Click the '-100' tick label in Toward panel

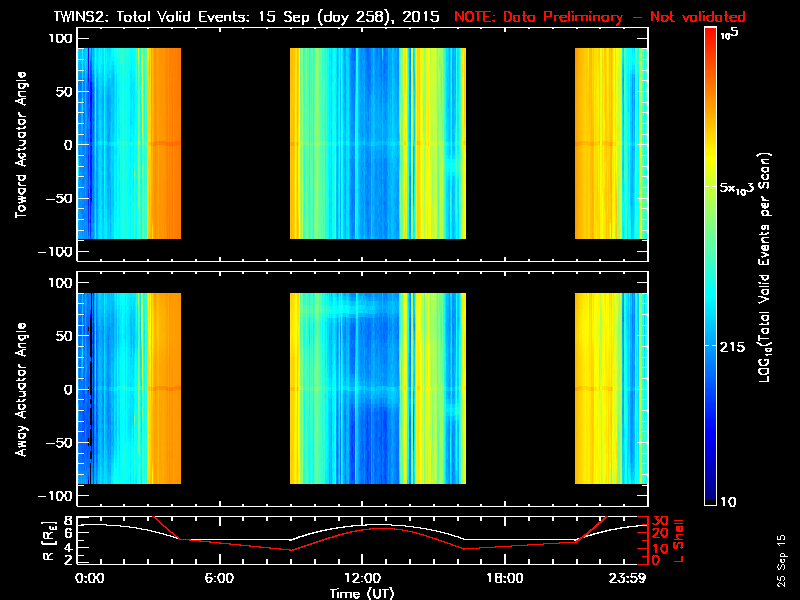pos(56,252)
